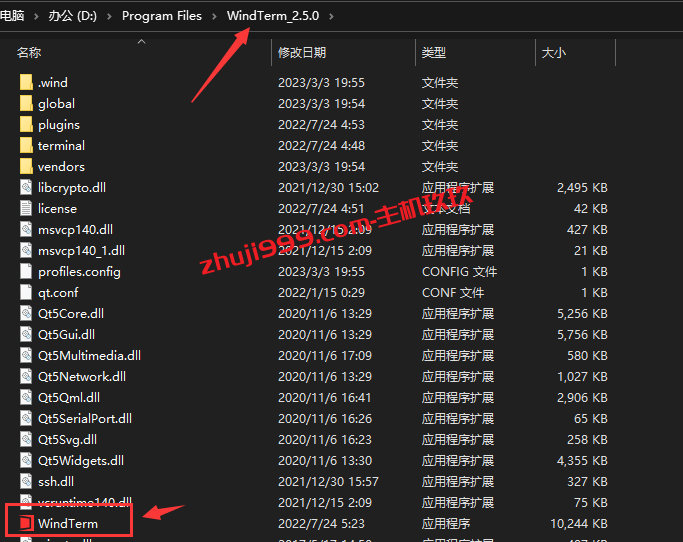Select the qt.conf file name

click(58, 292)
